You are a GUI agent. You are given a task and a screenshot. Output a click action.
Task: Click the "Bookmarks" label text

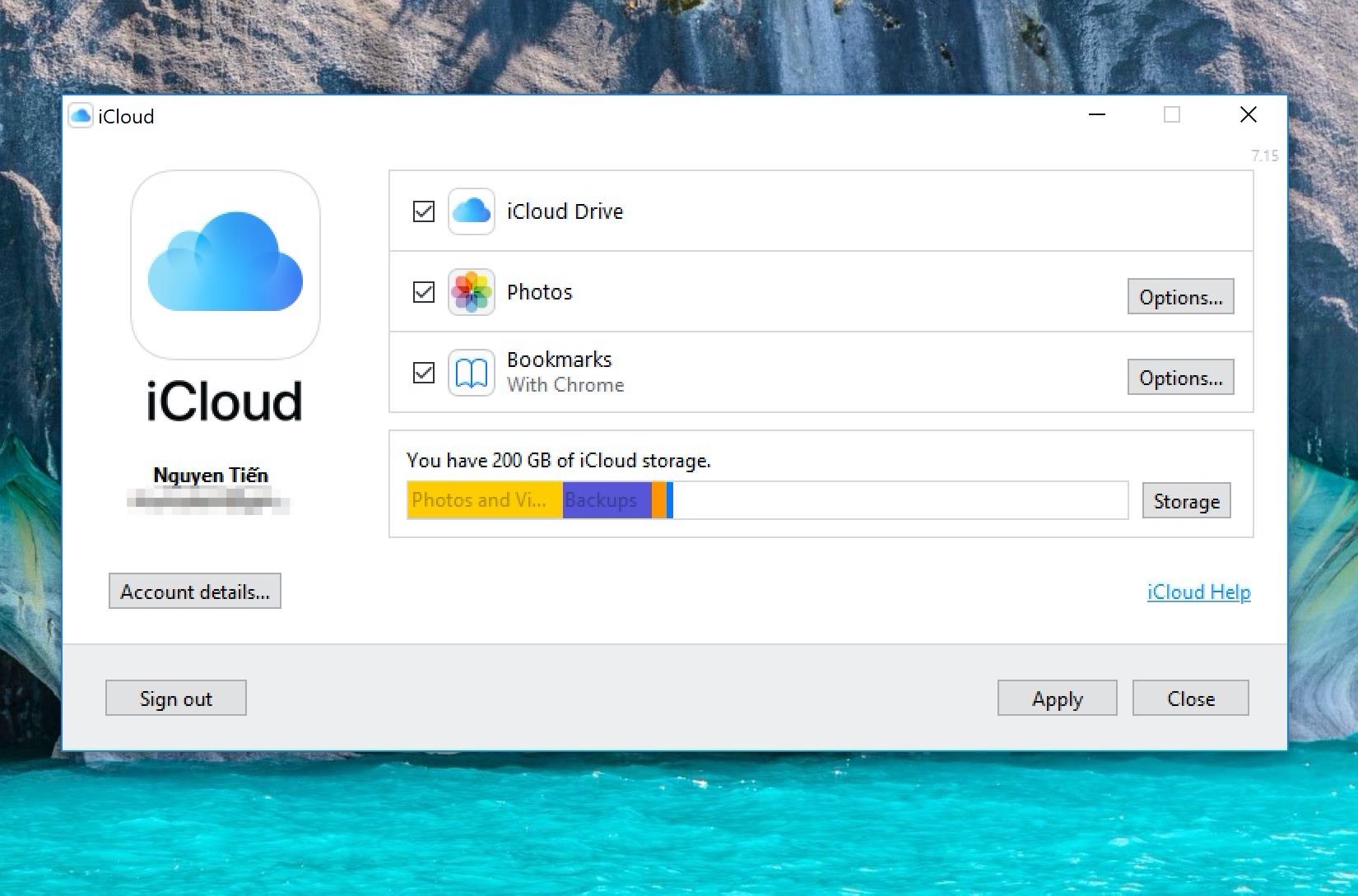pos(560,360)
